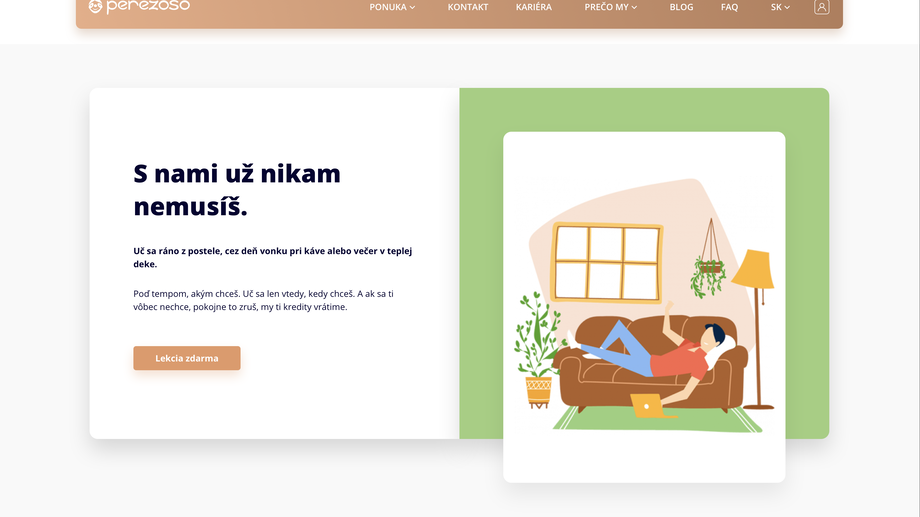Choose the SK language label
This screenshot has width=920, height=517.
(776, 7)
